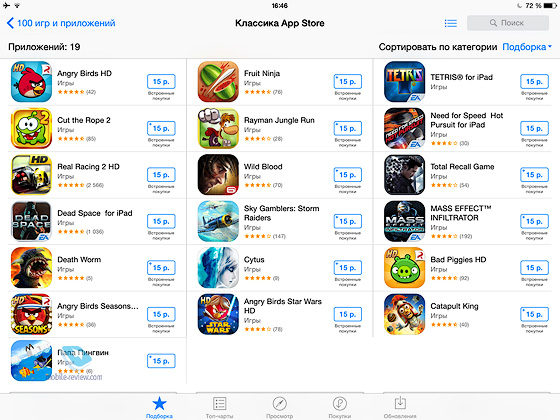560x420 pixels.
Task: Tap the Catapult King app icon
Action: [x=405, y=314]
